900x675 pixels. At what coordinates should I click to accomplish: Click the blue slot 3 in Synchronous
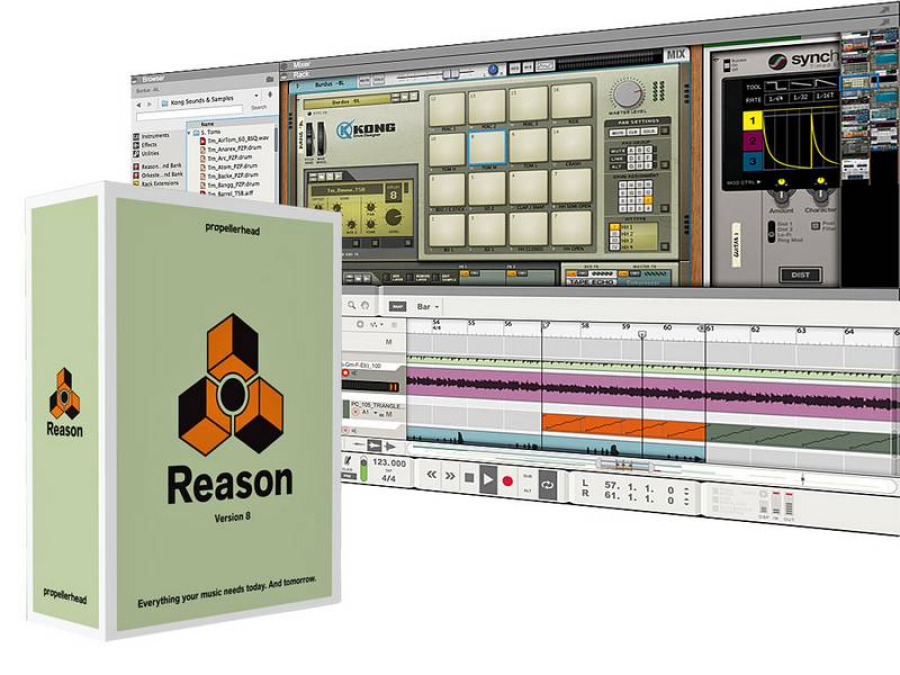pyautogui.click(x=752, y=161)
